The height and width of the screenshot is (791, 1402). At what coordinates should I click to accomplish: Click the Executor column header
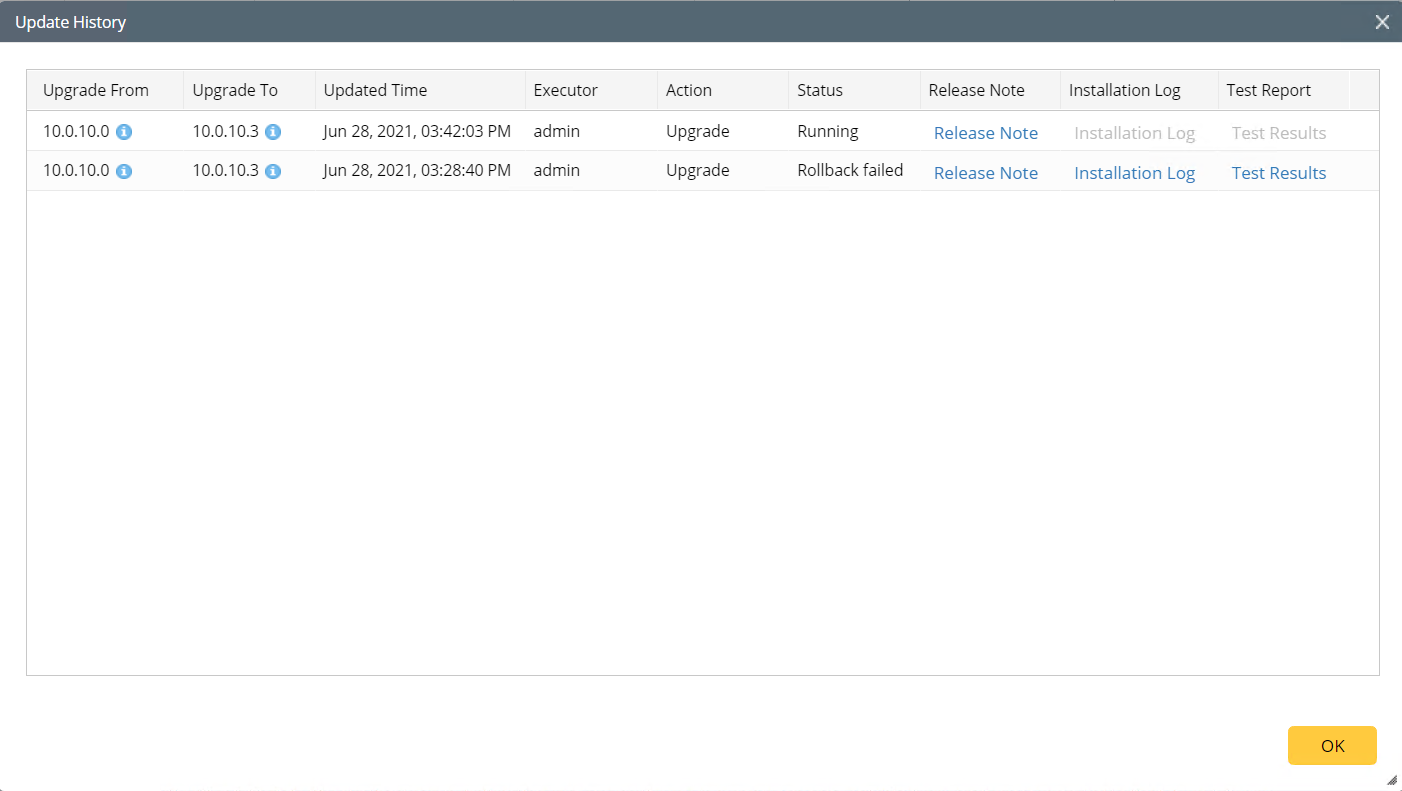[x=565, y=90]
